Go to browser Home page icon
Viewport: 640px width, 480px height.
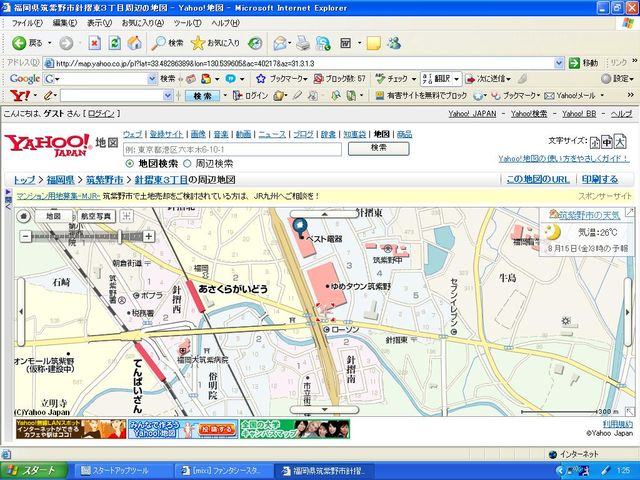[x=135, y=43]
